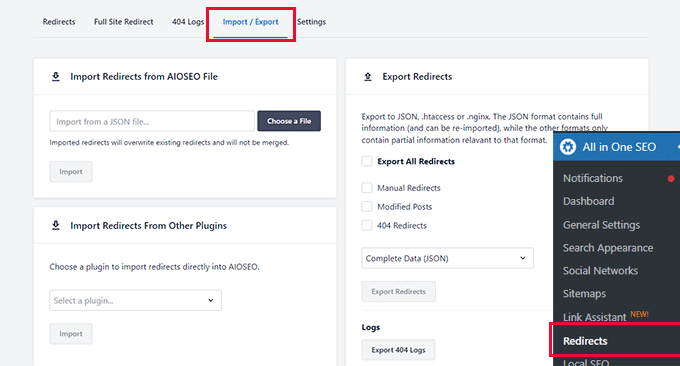Open the Sitemaps menu item

pyautogui.click(x=584, y=294)
